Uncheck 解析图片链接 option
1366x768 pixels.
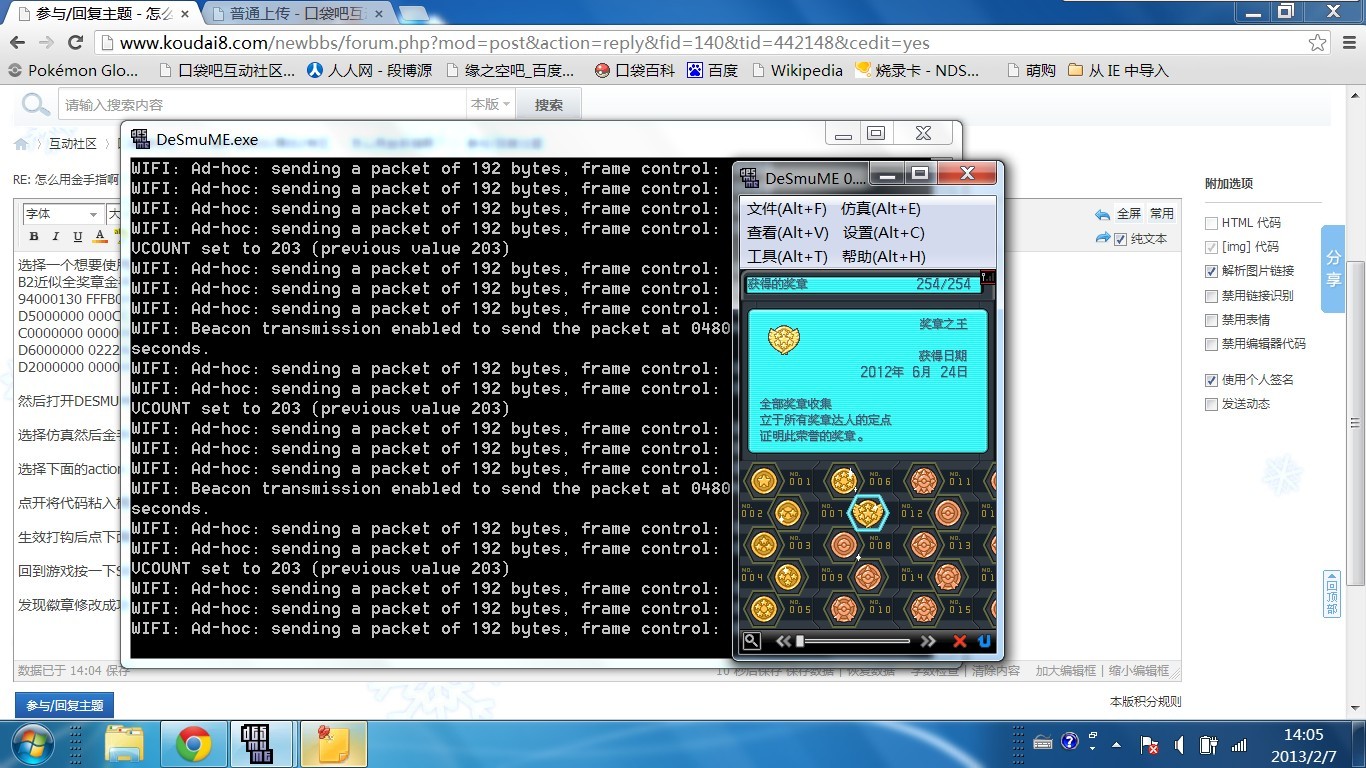[1212, 271]
